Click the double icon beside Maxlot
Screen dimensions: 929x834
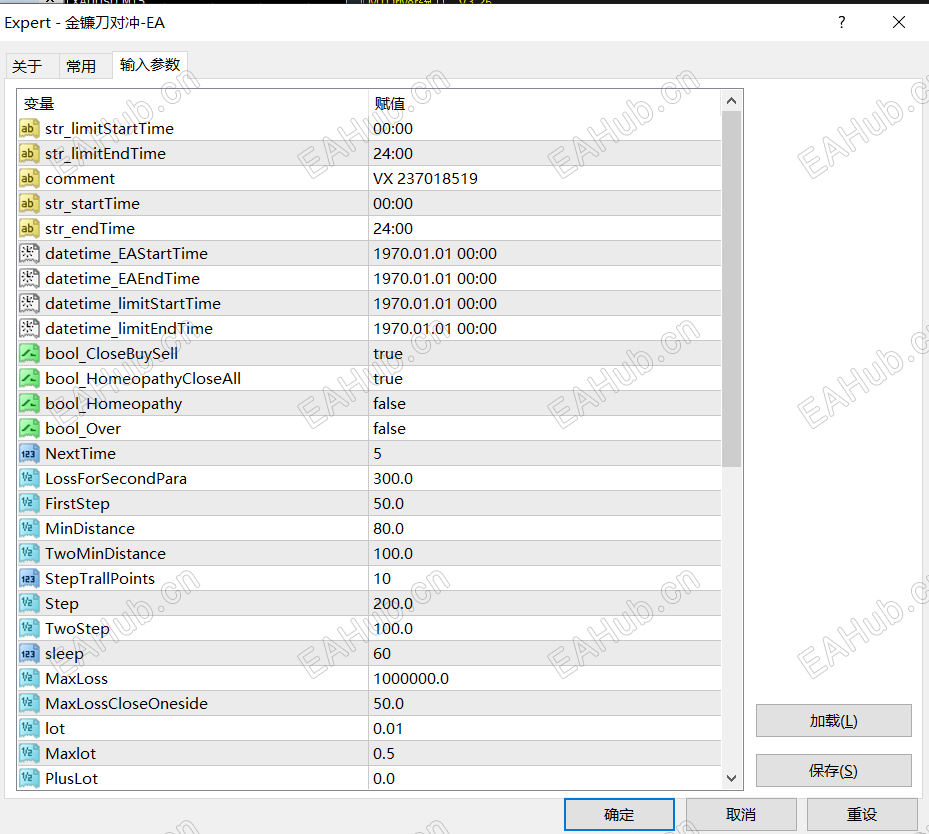pos(28,753)
